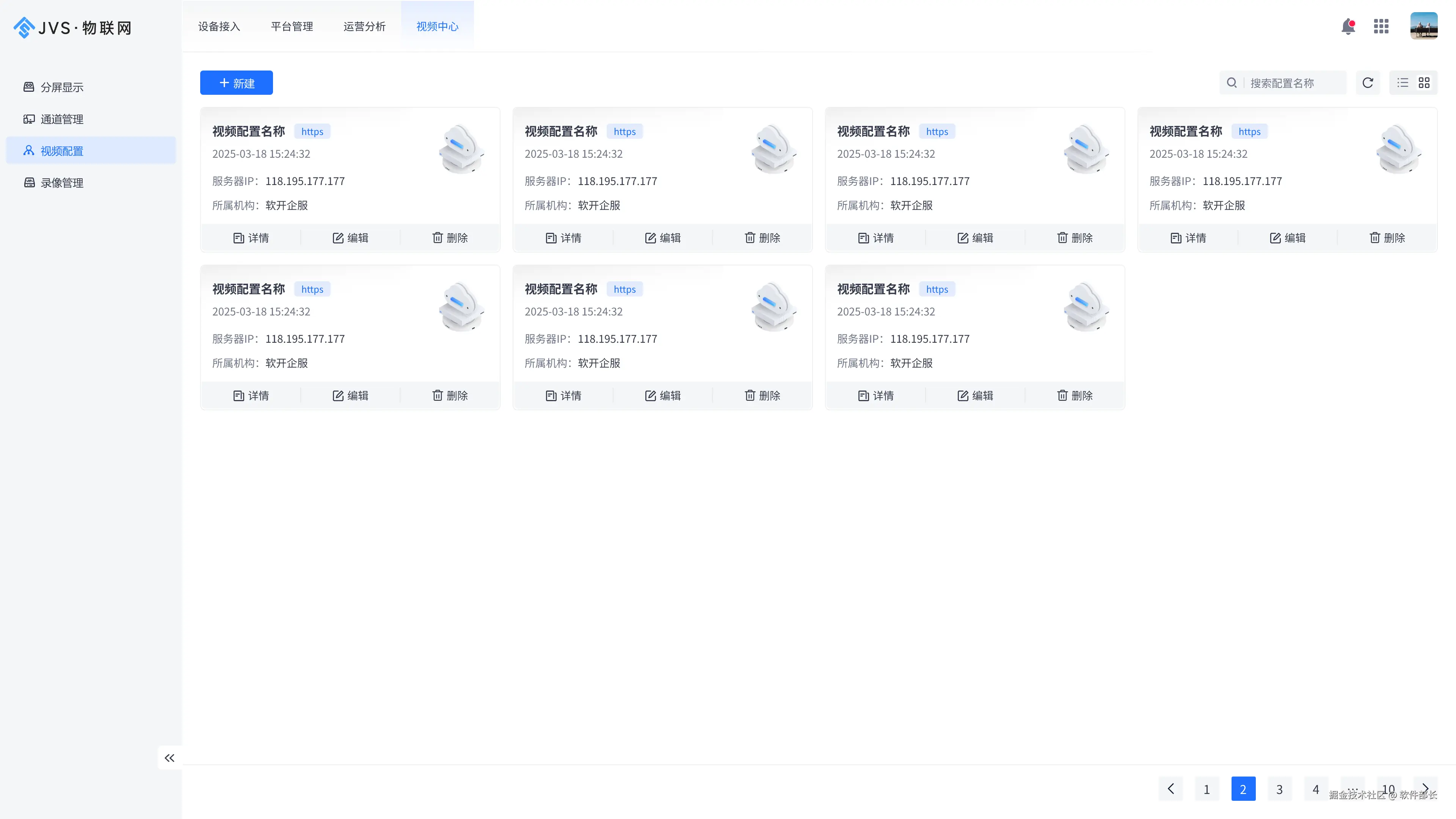Go to page 3
This screenshot has height=819, width=1456.
[1279, 789]
